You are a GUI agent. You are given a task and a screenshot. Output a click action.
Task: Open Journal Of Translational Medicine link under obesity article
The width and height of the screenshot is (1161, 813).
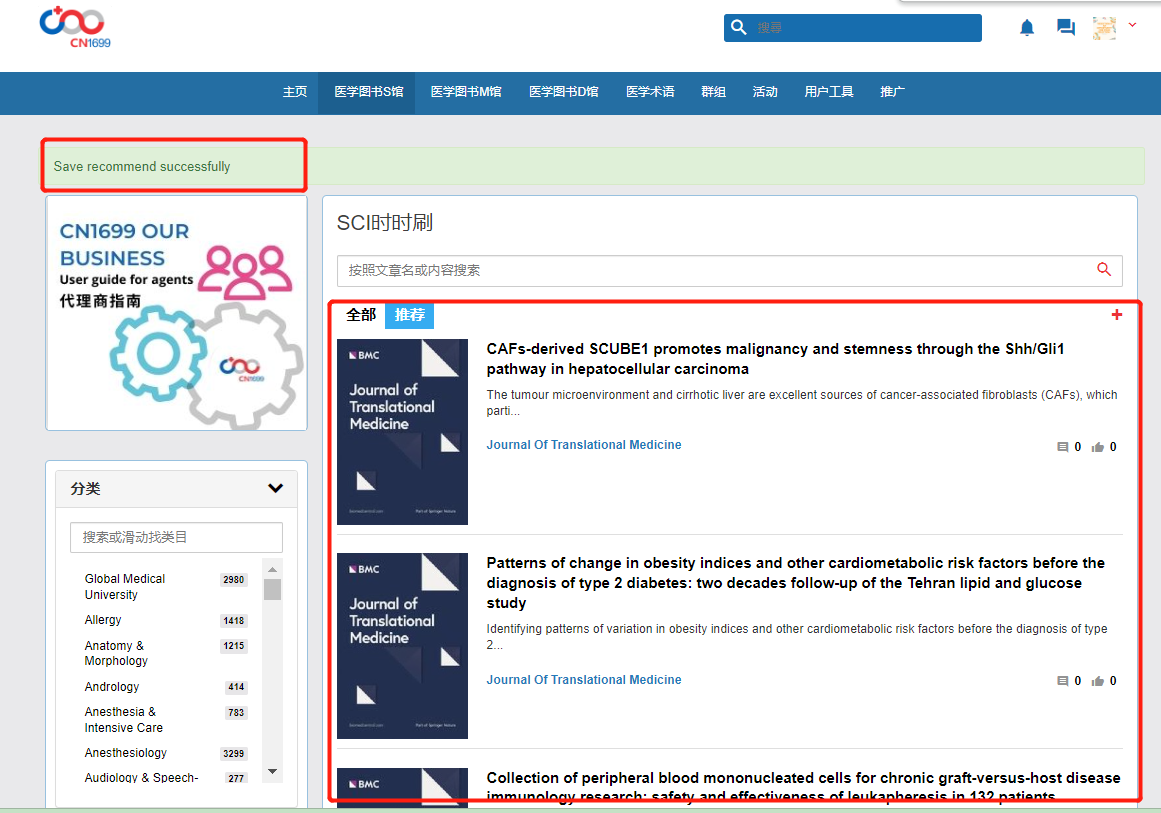tap(583, 680)
